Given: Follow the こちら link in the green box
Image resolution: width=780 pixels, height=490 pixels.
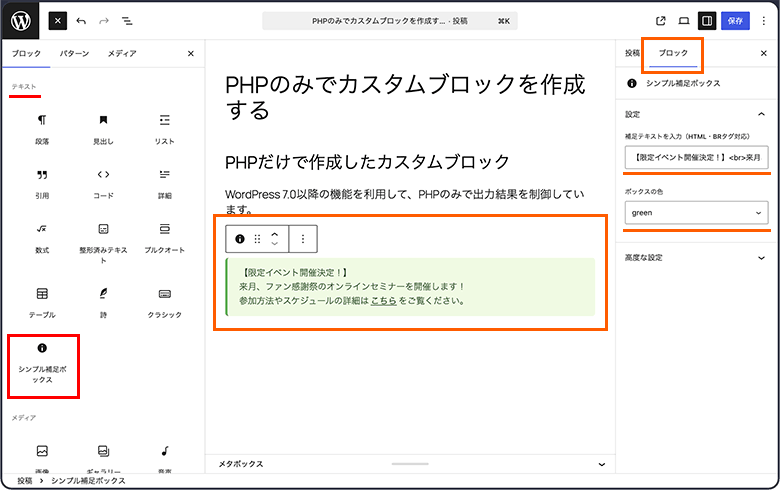Looking at the screenshot, I should 384,300.
